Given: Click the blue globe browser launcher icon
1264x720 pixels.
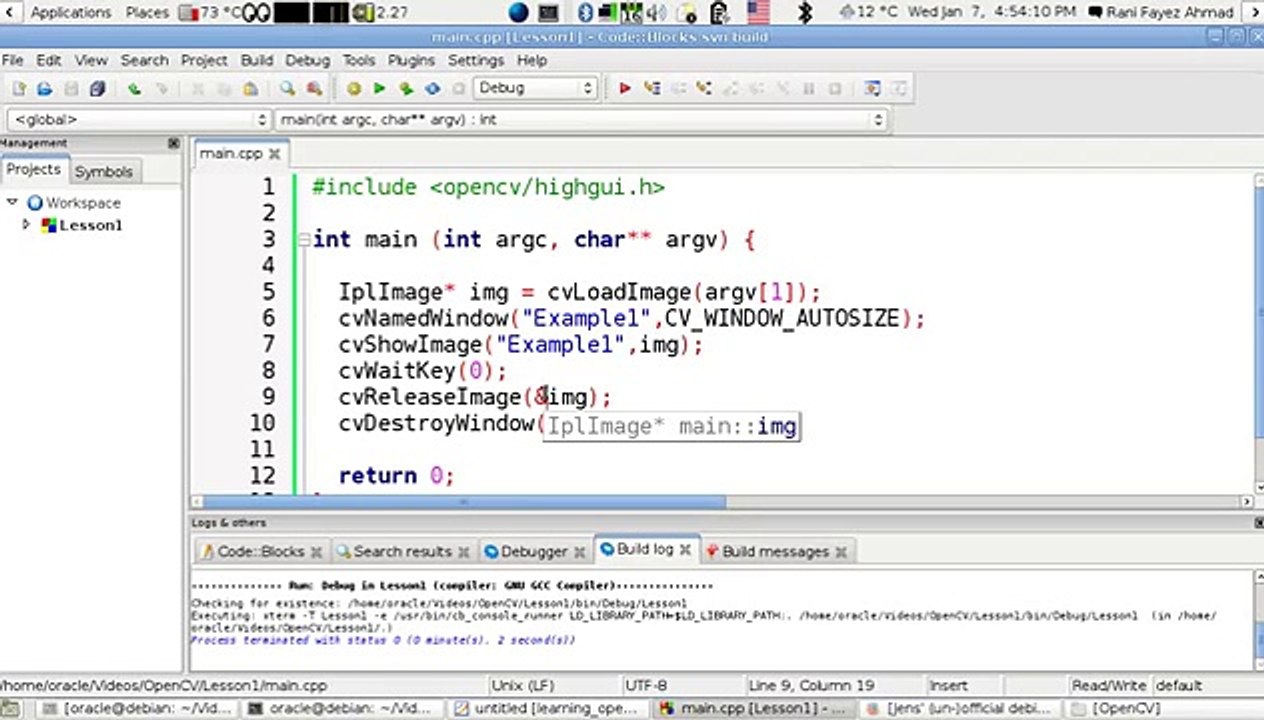Looking at the screenshot, I should coord(518,12).
